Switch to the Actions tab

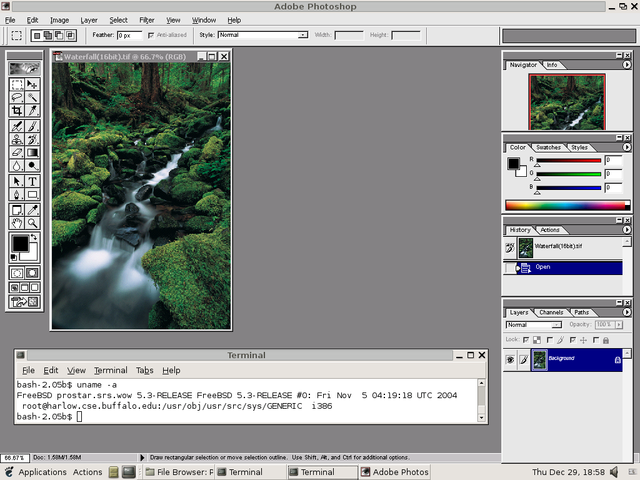(549, 230)
